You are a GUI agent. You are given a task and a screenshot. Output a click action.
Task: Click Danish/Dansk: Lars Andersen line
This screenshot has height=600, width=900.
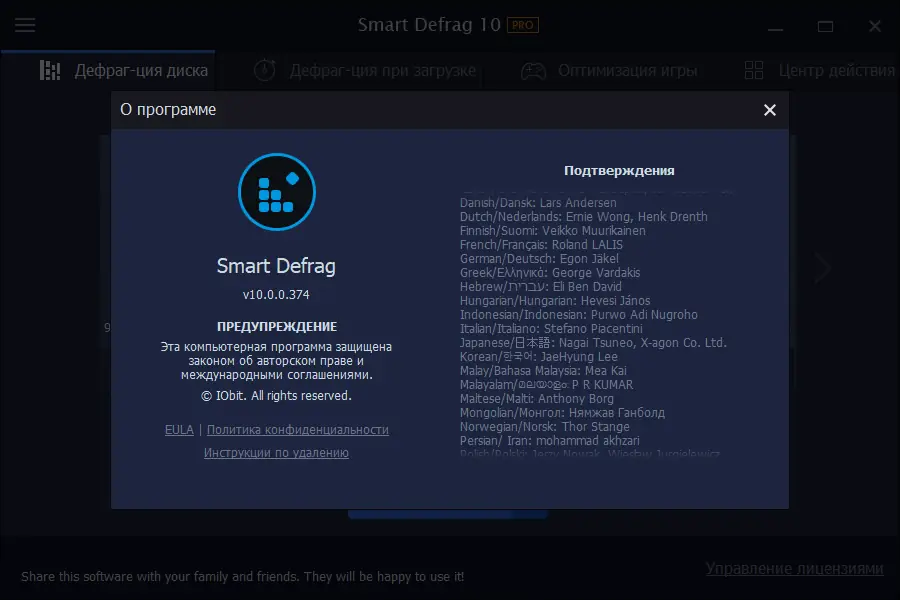538,203
